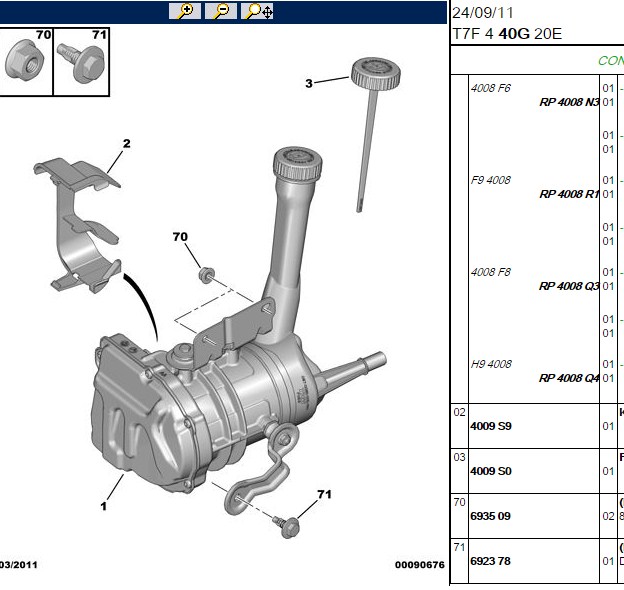Viewport: 624px width, 590px height.
Task: Click the date 24/09/11 header
Action: [x=483, y=13]
